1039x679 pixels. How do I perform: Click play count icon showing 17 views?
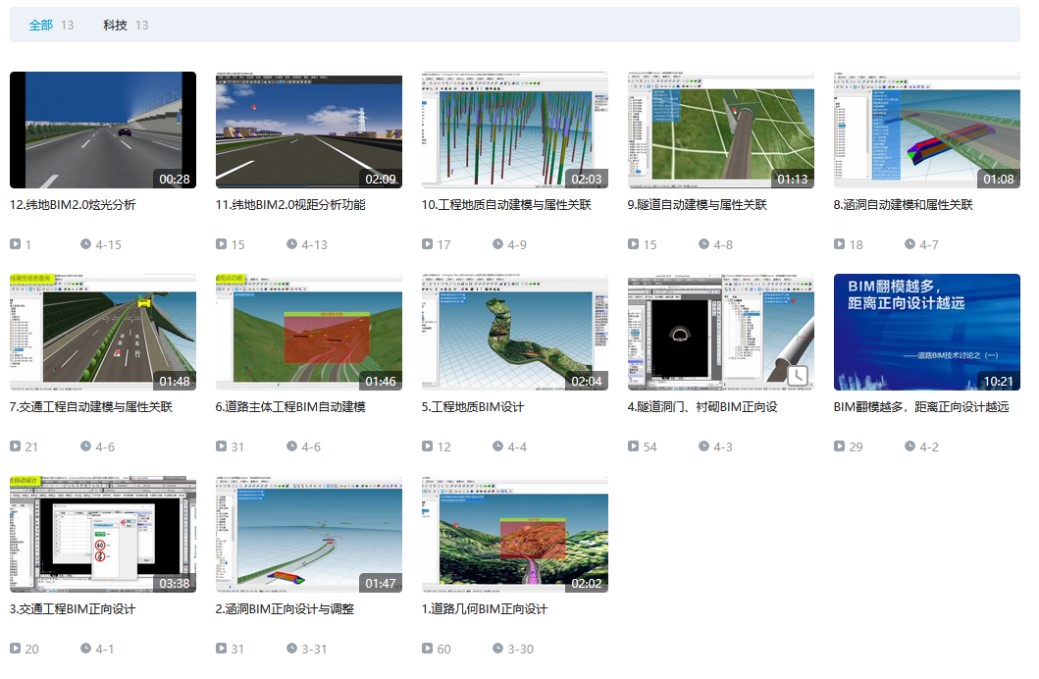428,244
